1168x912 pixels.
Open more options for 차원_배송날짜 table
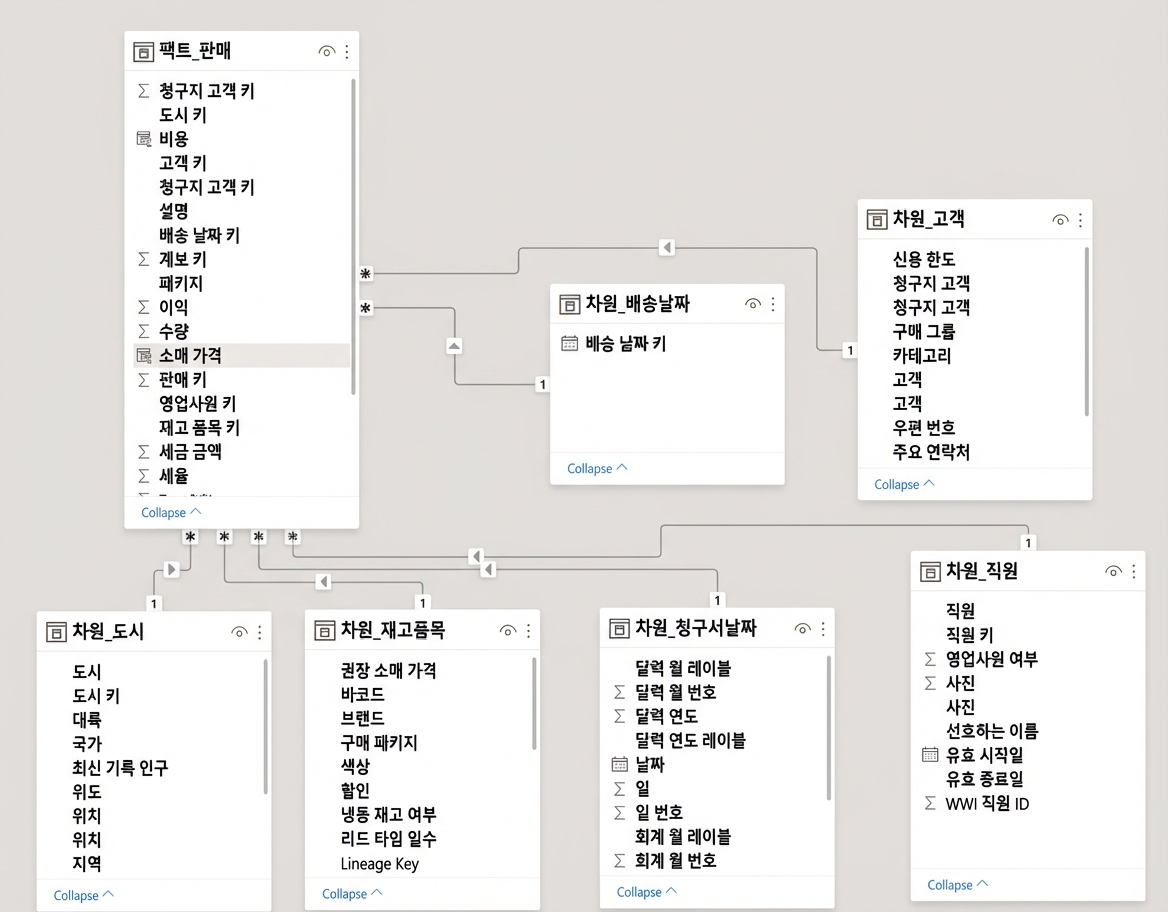[x=773, y=304]
